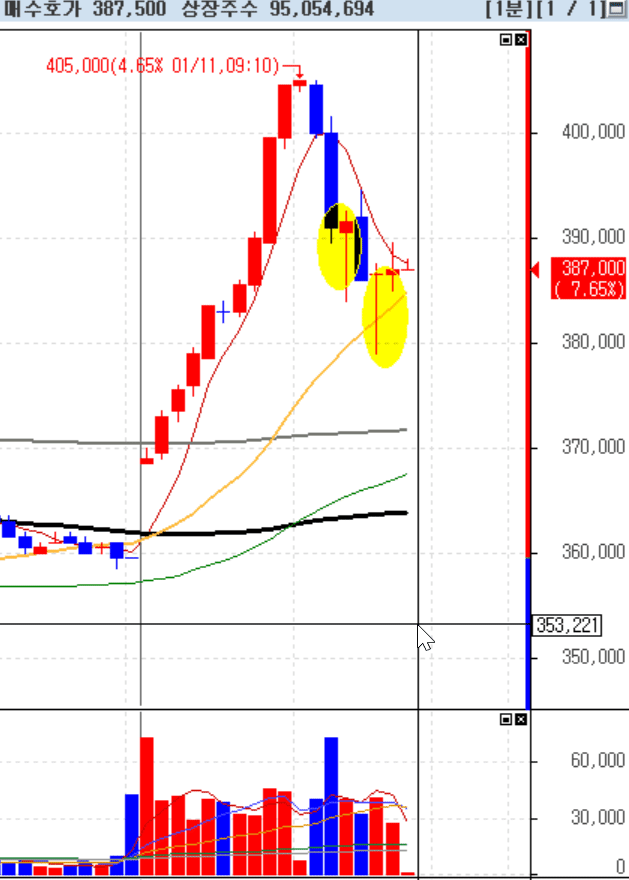This screenshot has height=880, width=629.
Task: Click the 390,000 price axis label
Action: tap(593, 237)
